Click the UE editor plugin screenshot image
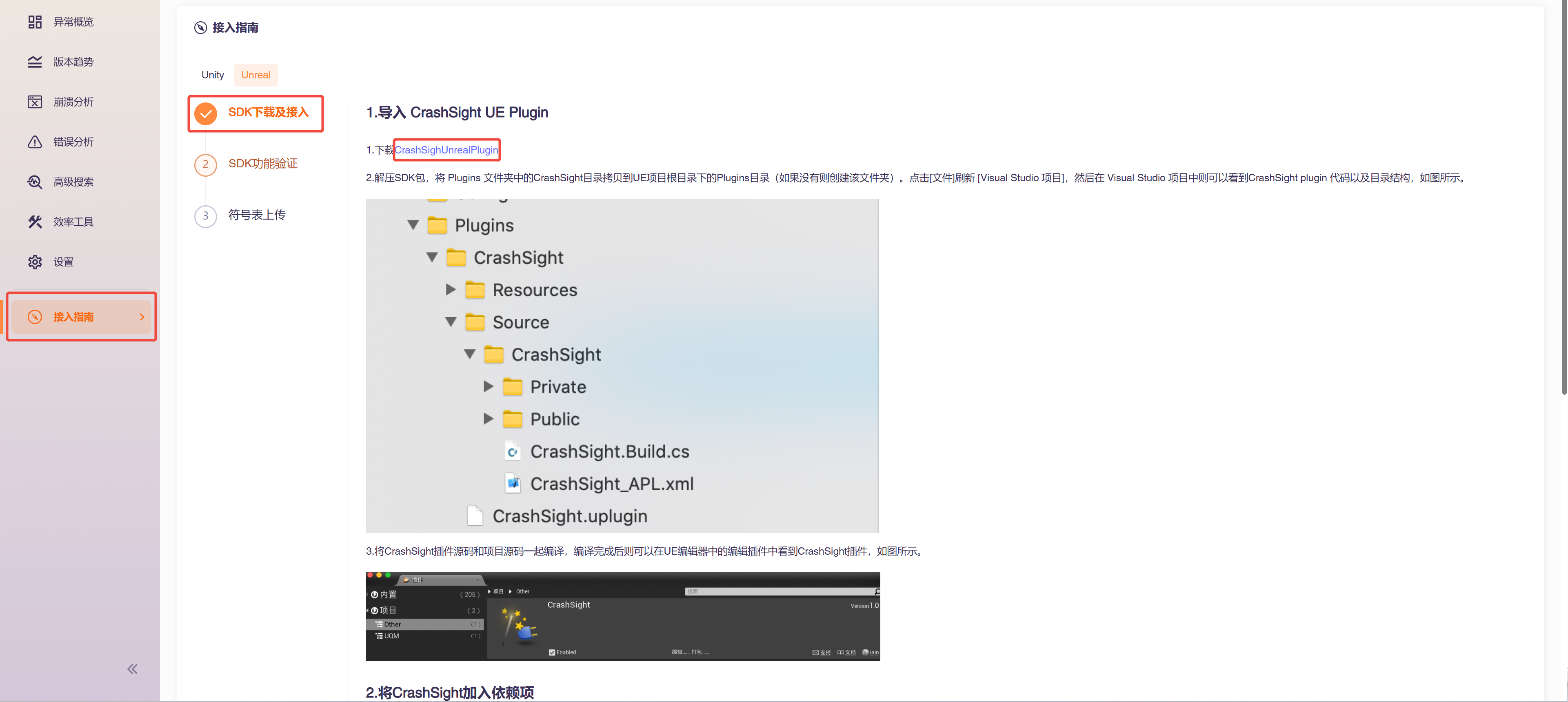1568x702 pixels. (x=623, y=616)
